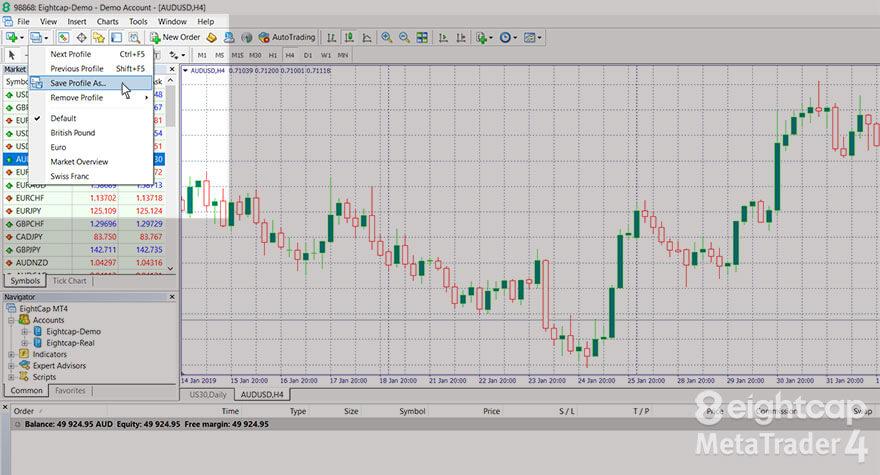Click the signals person icon beside MetaEditor

click(x=229, y=38)
